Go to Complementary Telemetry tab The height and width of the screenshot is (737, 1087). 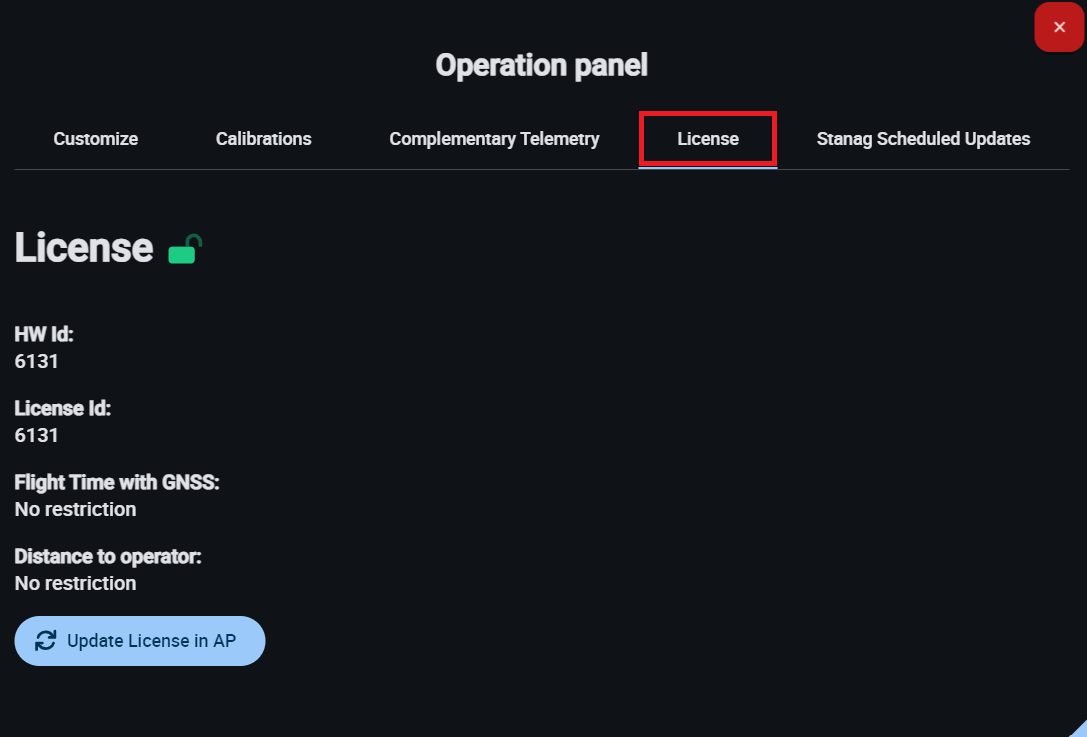[494, 139]
